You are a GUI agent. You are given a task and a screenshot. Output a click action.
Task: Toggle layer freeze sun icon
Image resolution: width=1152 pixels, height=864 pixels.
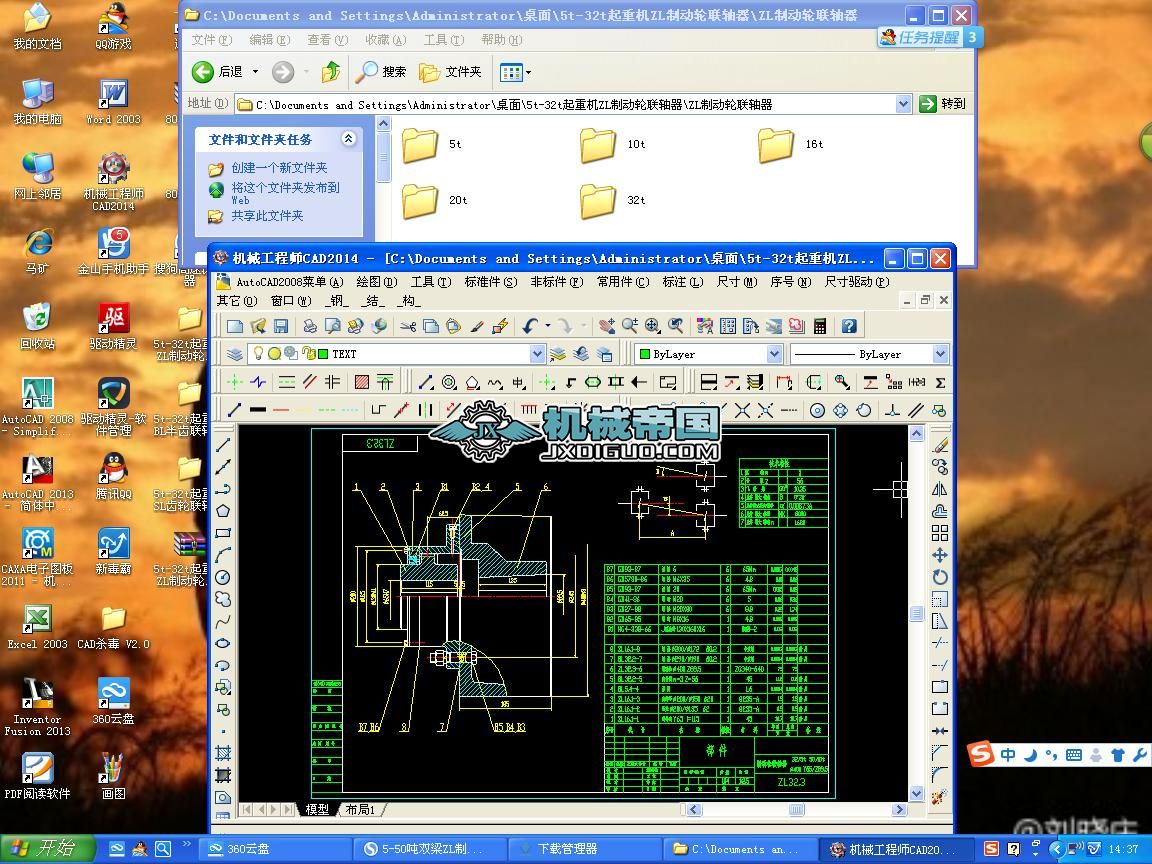[274, 354]
